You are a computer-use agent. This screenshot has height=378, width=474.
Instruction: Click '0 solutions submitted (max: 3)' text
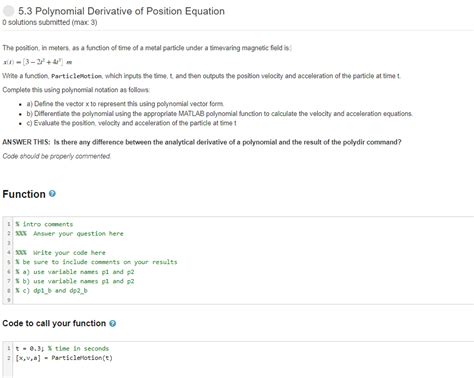[50, 22]
